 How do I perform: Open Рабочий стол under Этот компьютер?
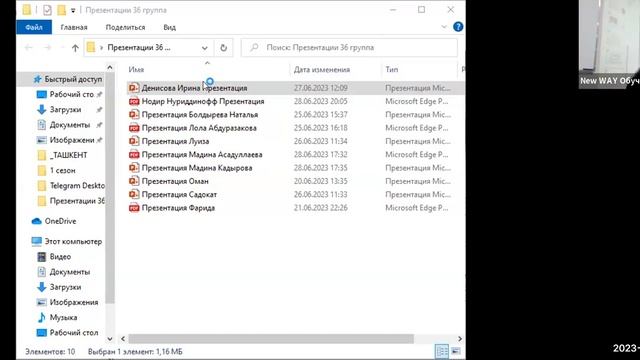[73, 333]
